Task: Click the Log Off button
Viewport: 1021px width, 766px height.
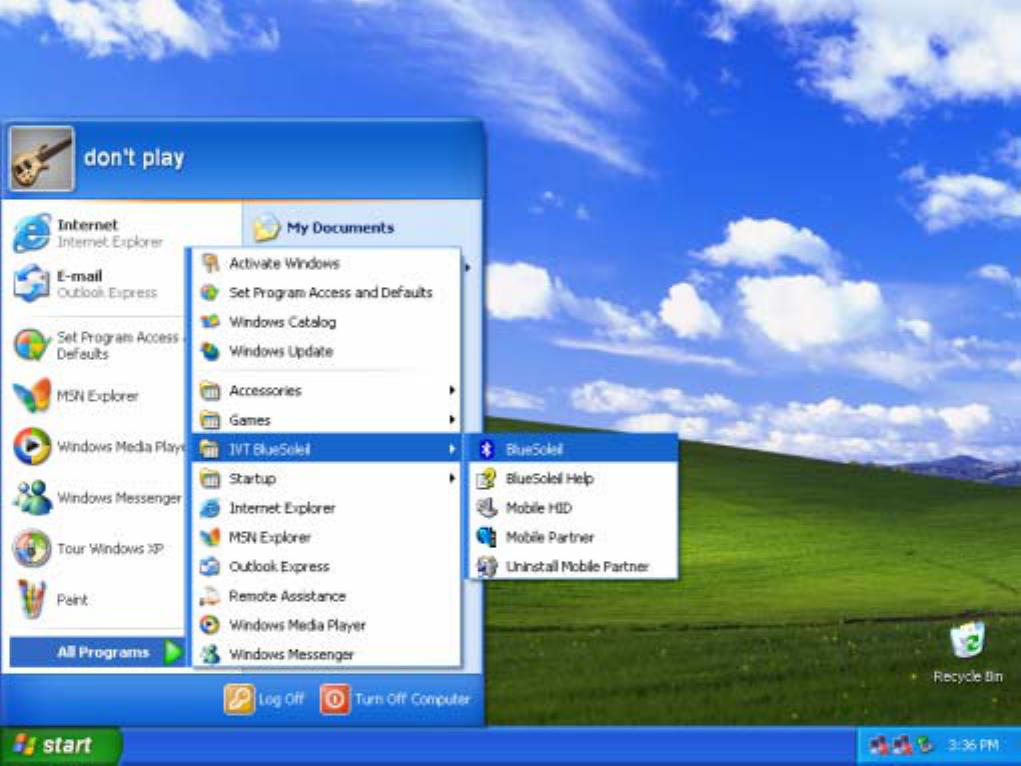Action: pos(264,700)
